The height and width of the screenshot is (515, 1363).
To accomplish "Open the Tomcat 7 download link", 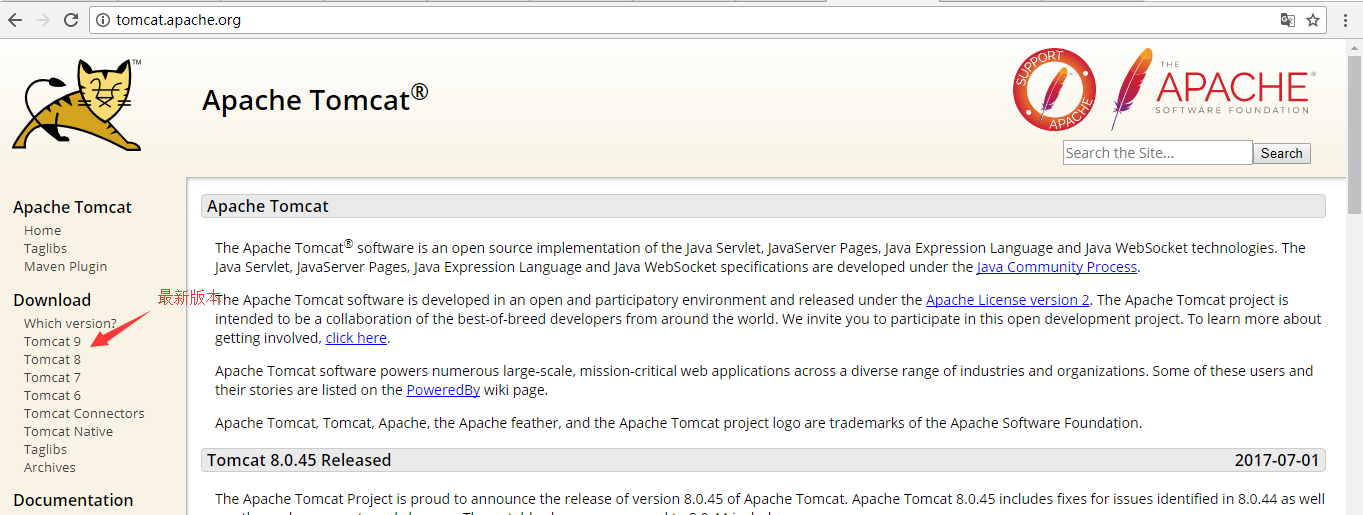I will click(52, 377).
